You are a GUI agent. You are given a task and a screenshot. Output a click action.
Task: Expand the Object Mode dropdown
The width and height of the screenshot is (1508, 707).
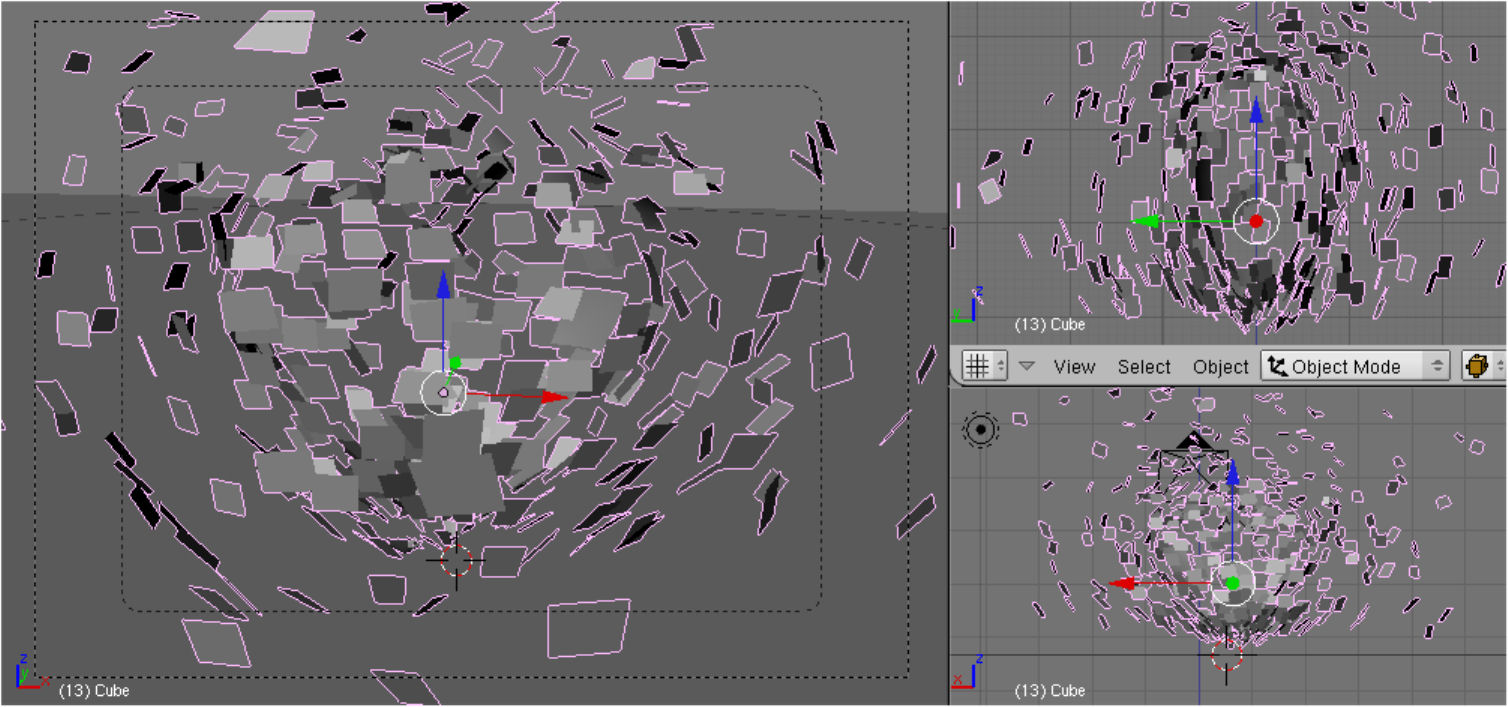(x=1355, y=367)
